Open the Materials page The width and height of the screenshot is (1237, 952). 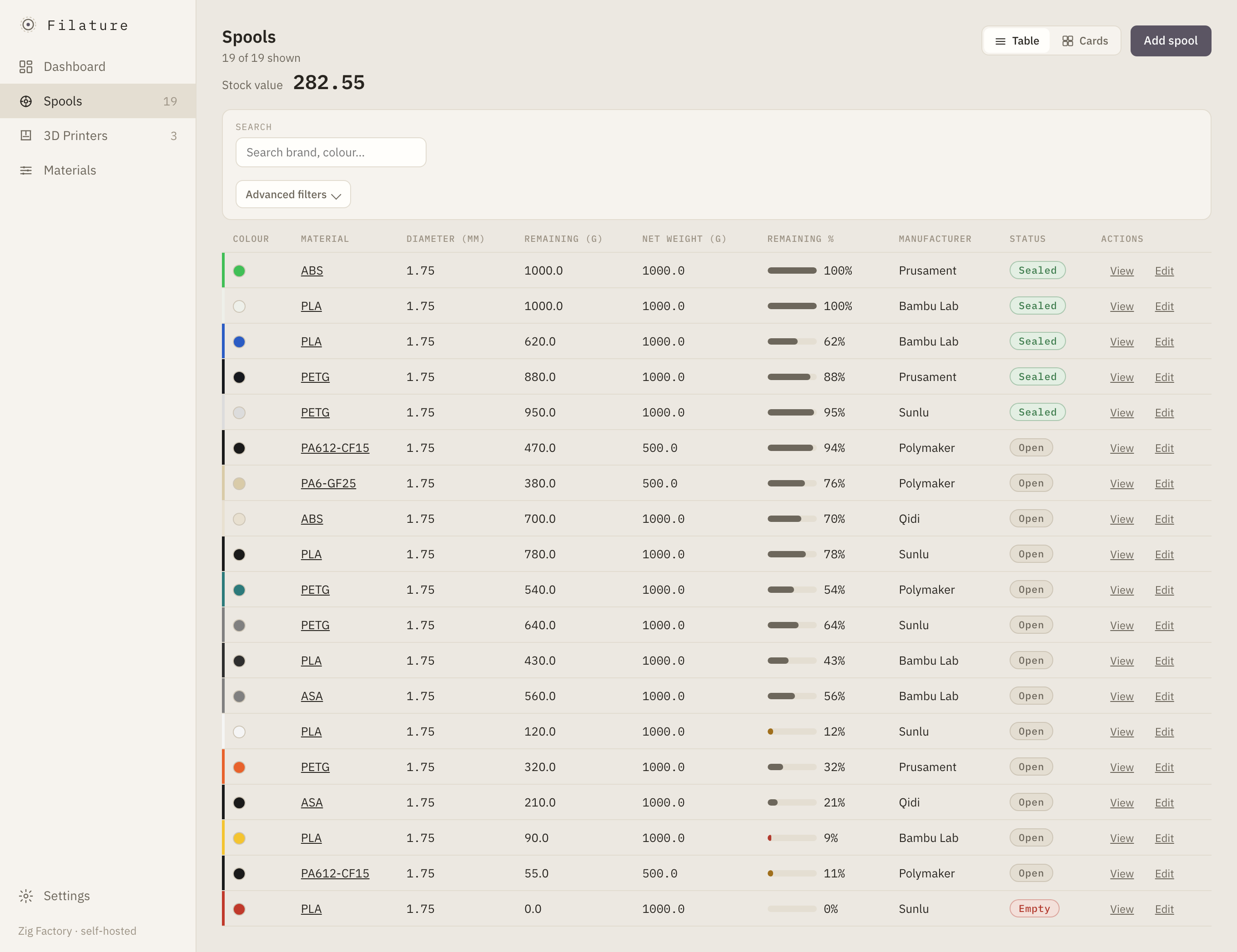point(97,170)
